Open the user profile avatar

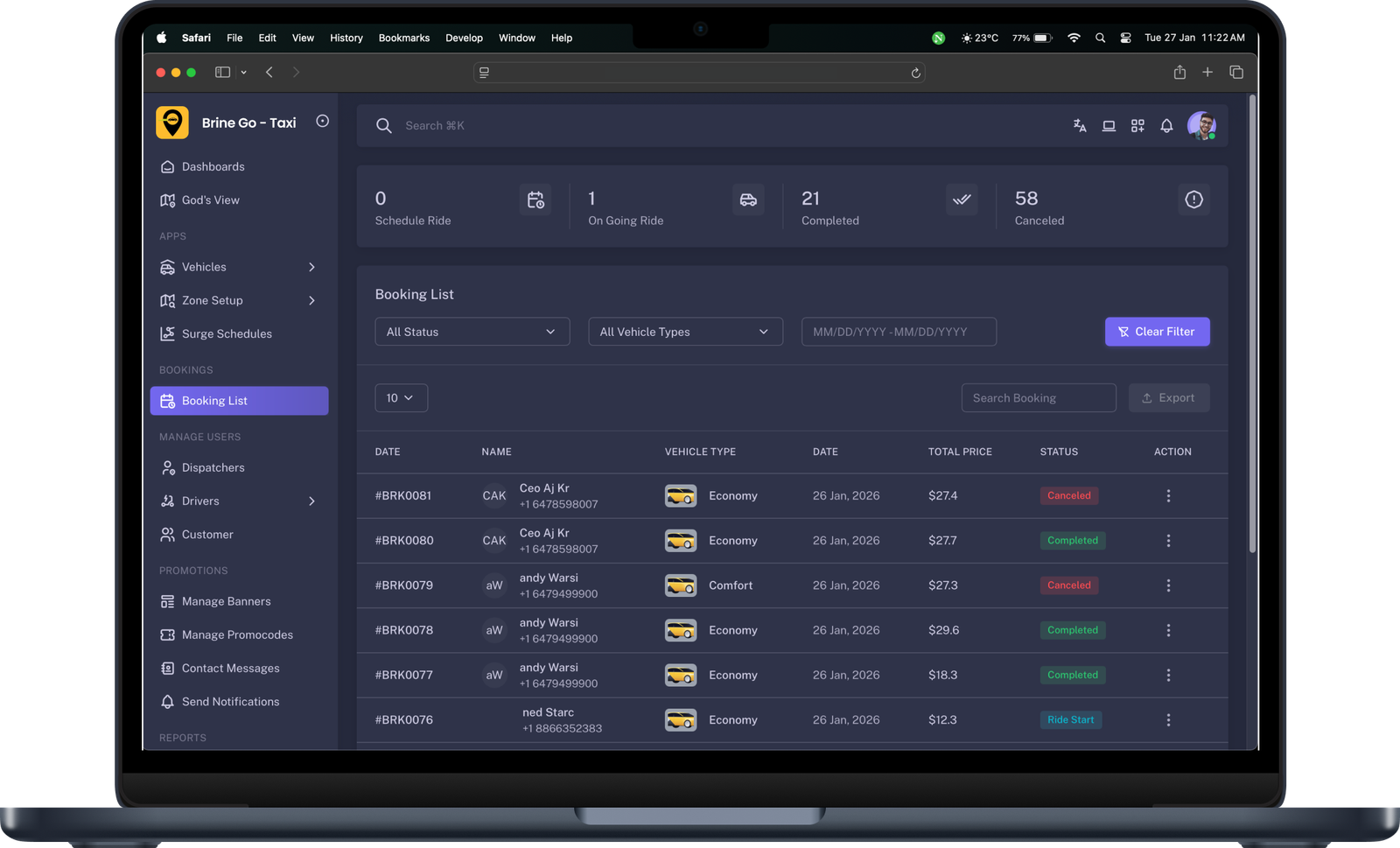click(x=1201, y=126)
